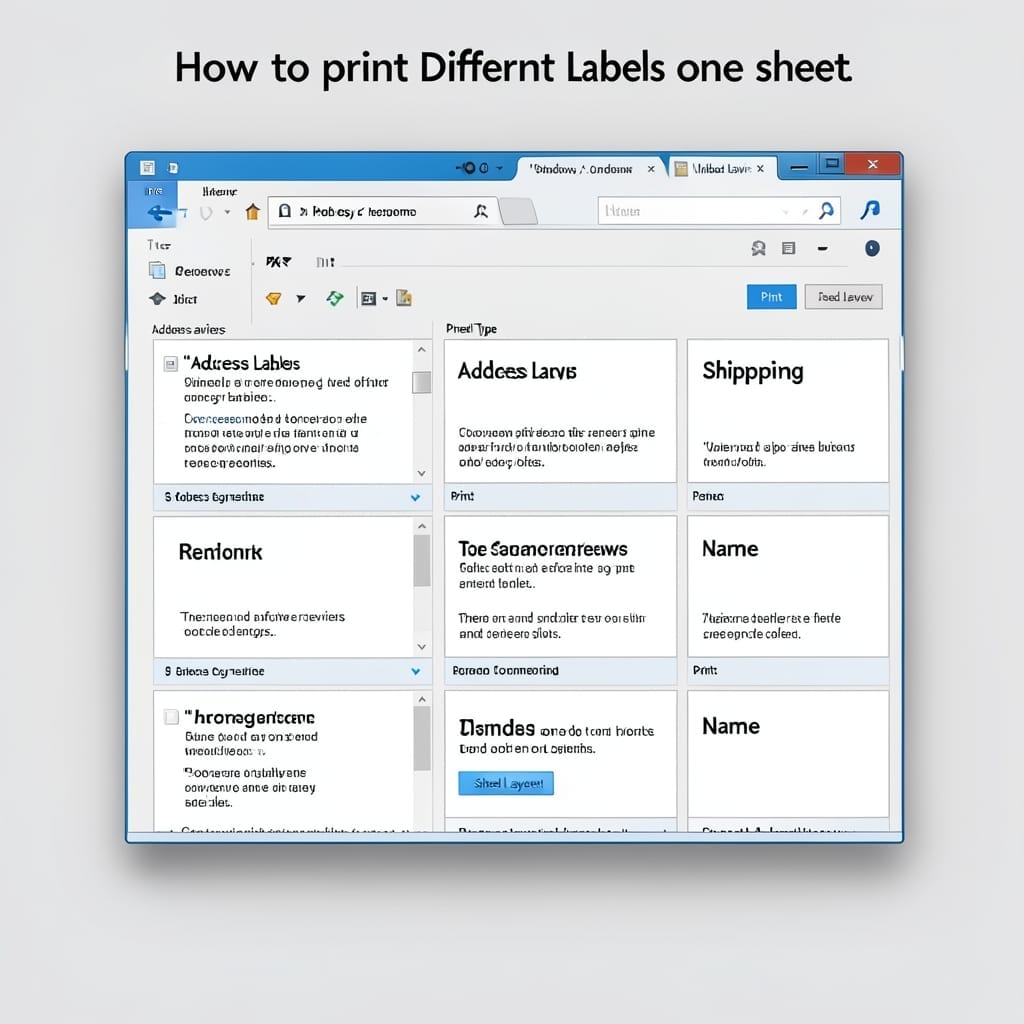1024x1024 pixels.
Task: Click the address bar text field
Action: [385, 212]
